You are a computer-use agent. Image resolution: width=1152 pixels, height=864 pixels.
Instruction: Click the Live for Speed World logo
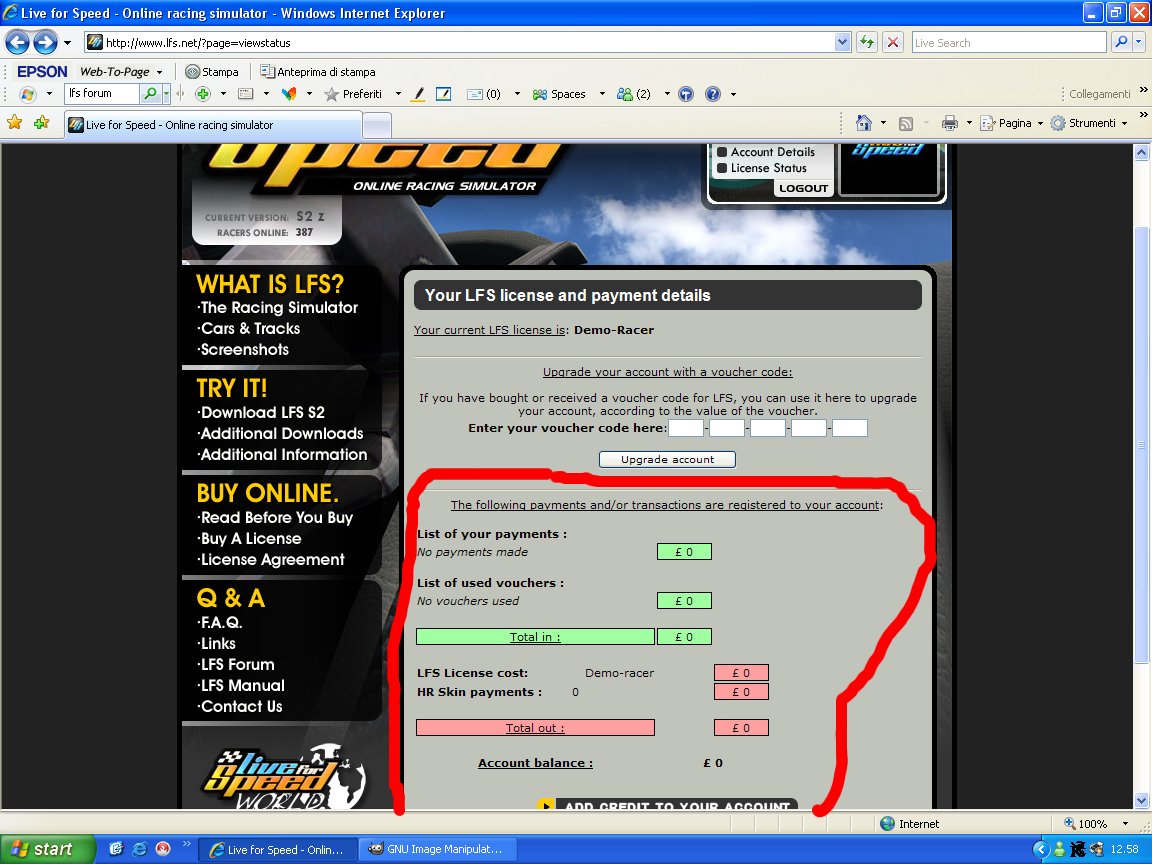283,776
